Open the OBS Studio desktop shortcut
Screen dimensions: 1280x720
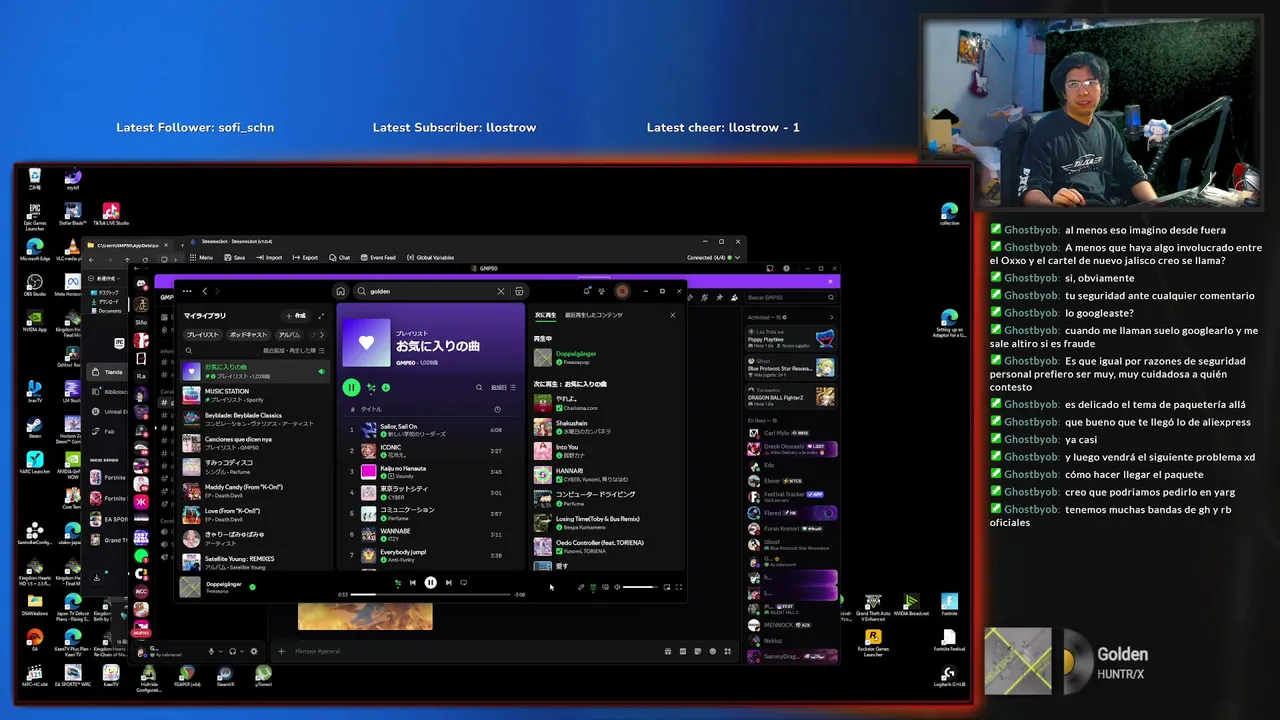(x=34, y=287)
